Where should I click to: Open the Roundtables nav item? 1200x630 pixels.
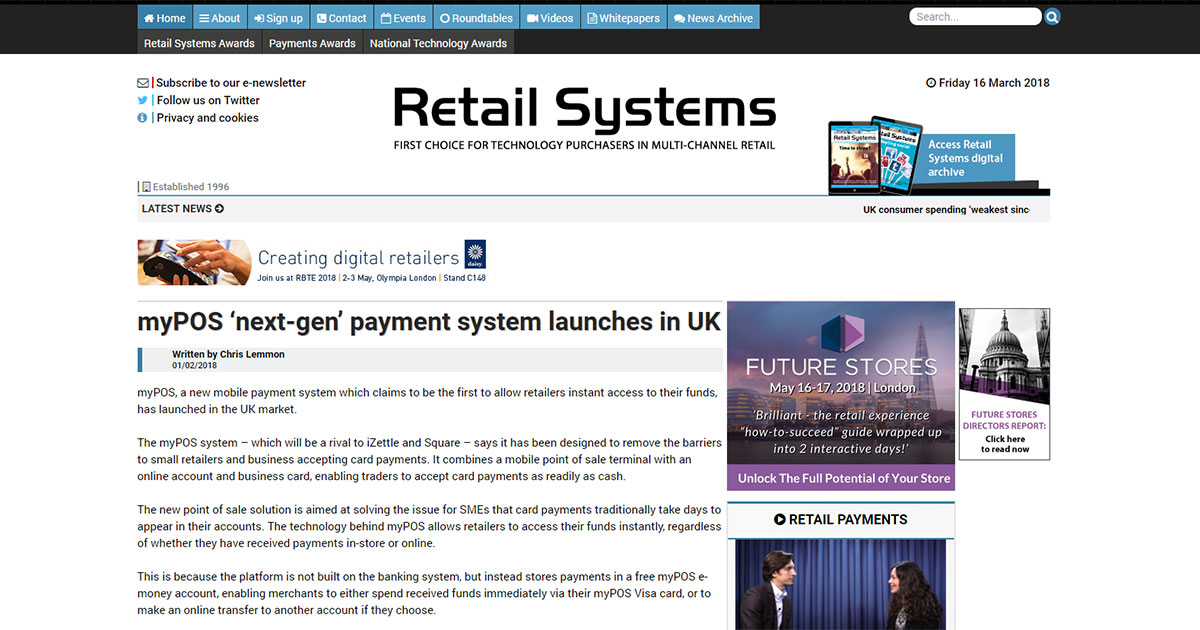[476, 17]
